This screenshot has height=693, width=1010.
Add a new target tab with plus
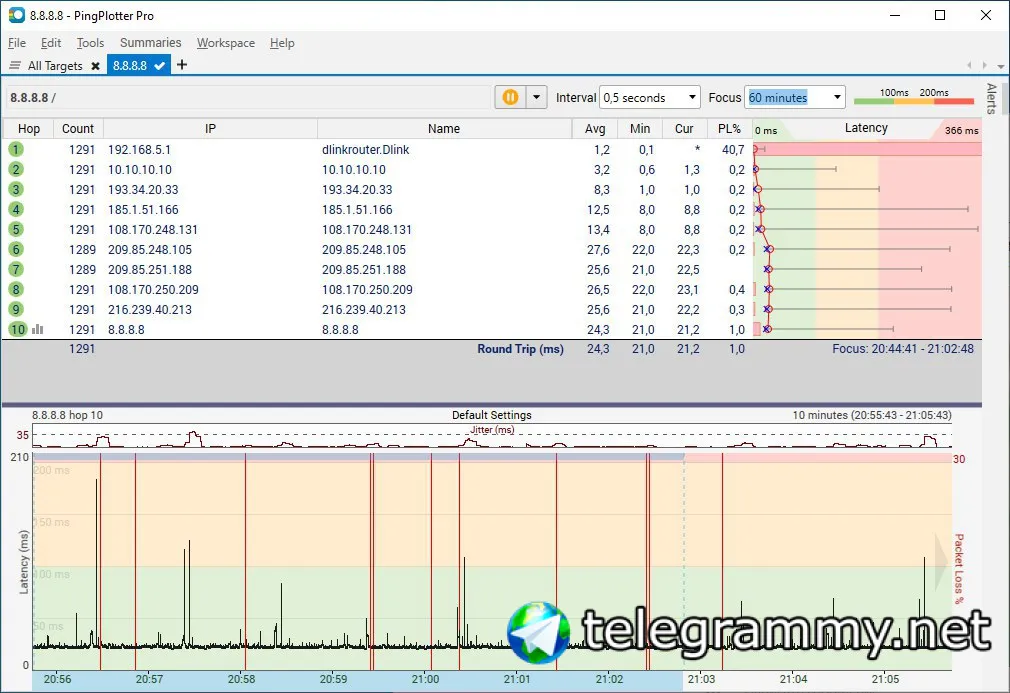pyautogui.click(x=182, y=64)
